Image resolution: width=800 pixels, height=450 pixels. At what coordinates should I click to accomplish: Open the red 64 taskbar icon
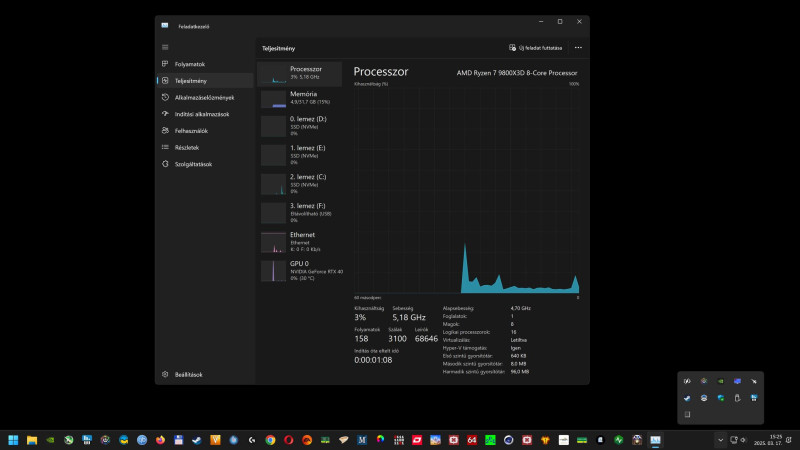472,440
